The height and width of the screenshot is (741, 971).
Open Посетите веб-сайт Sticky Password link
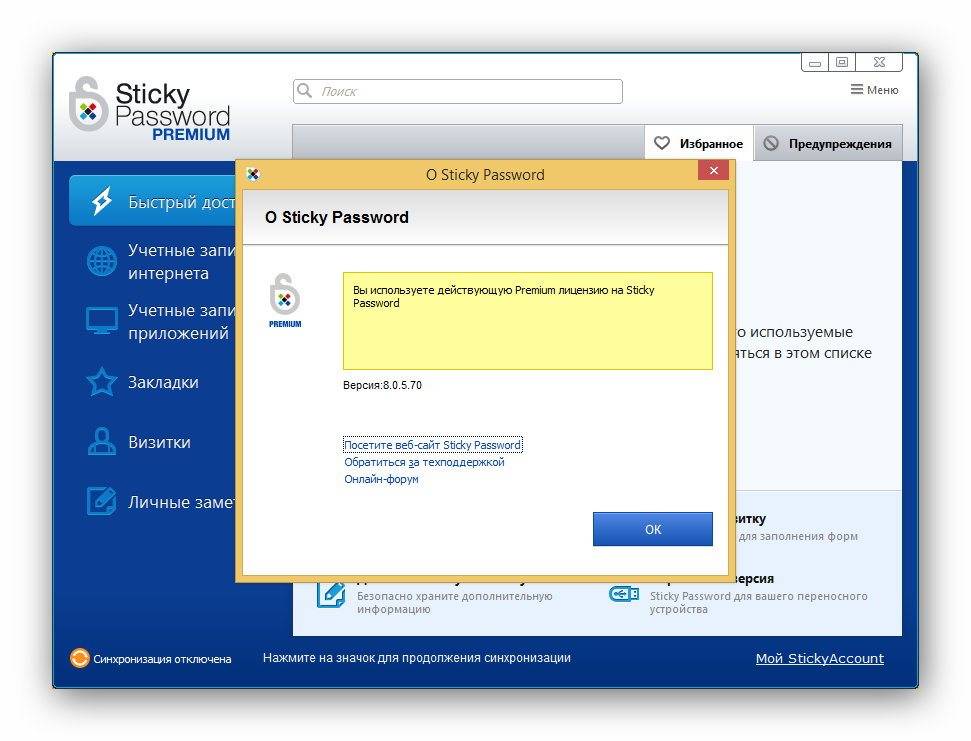coord(432,445)
